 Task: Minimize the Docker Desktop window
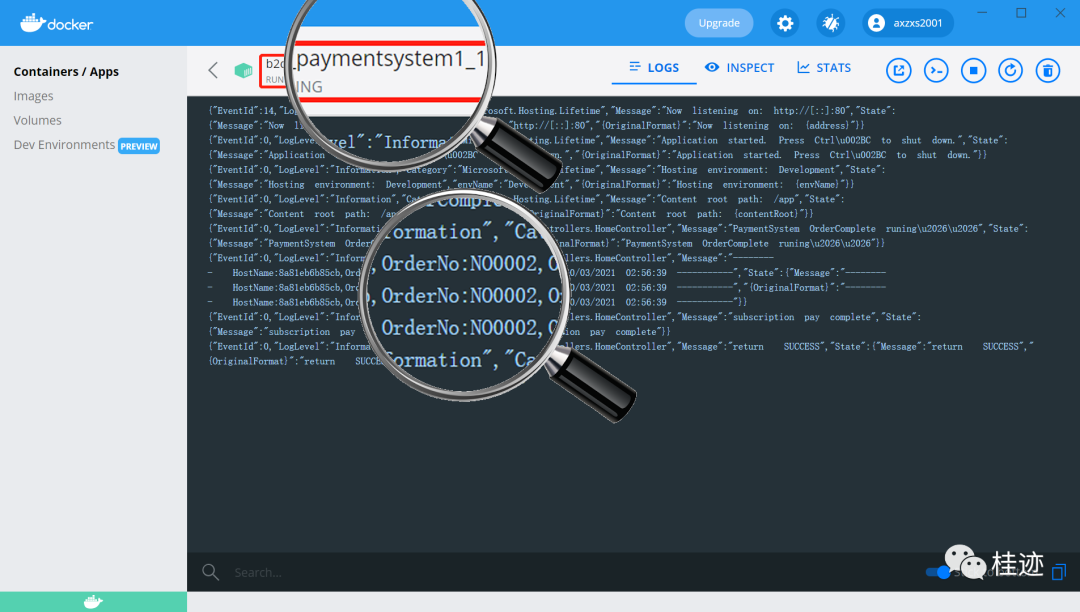point(982,12)
